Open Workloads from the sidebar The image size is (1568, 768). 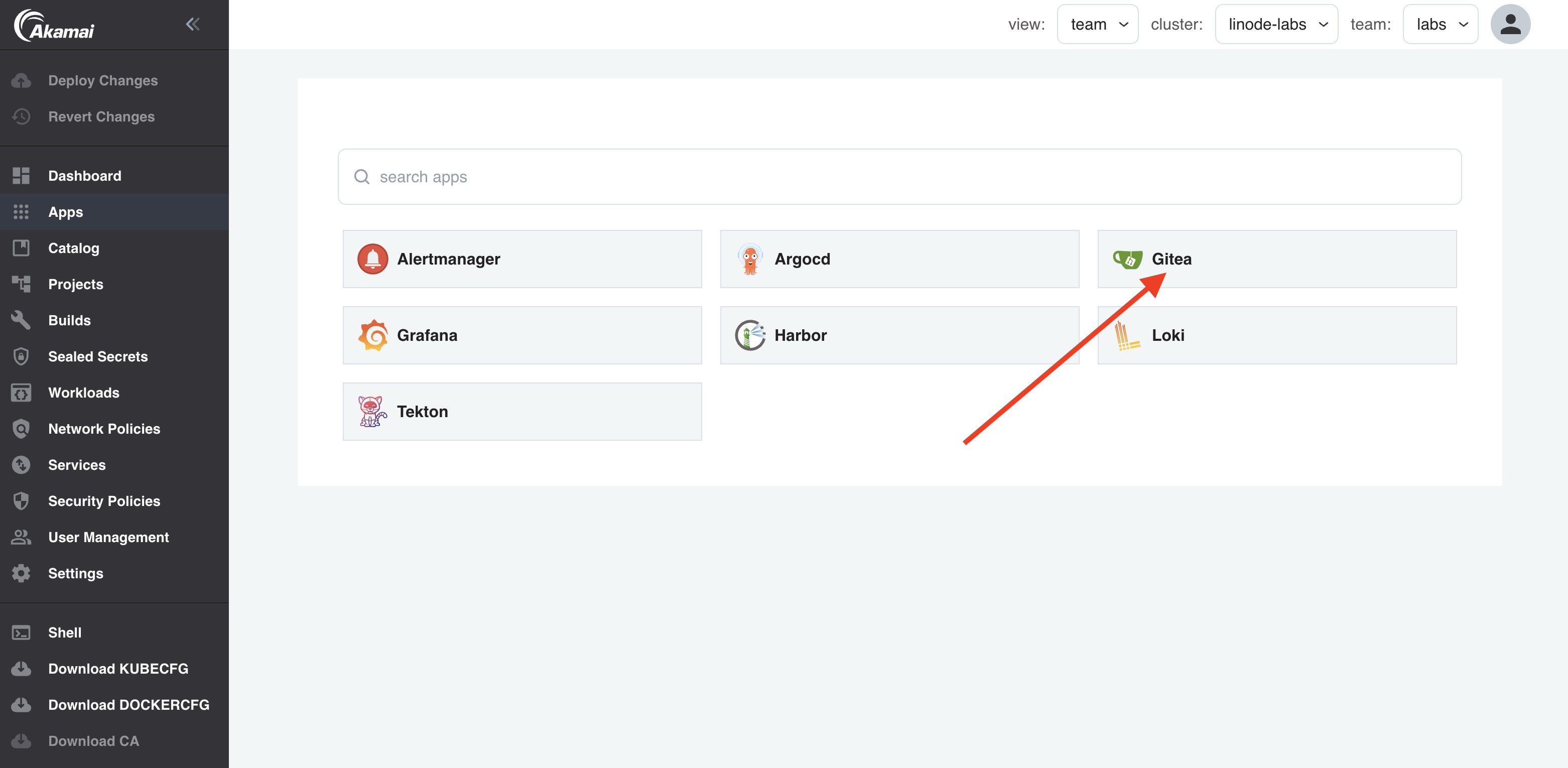pos(114,393)
